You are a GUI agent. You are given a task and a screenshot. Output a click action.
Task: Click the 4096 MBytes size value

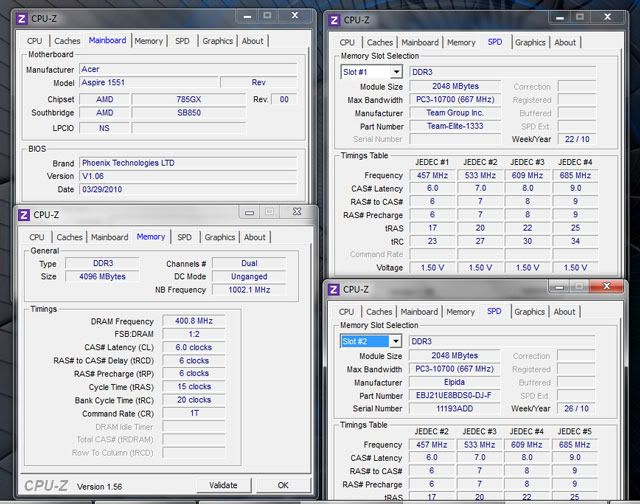[102, 277]
